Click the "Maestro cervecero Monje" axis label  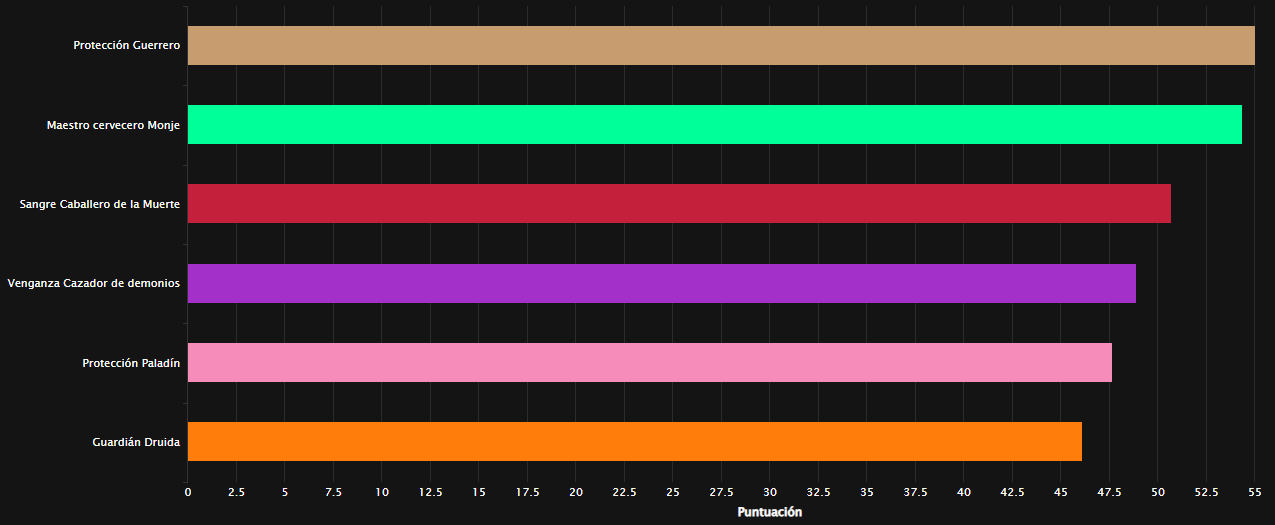113,125
